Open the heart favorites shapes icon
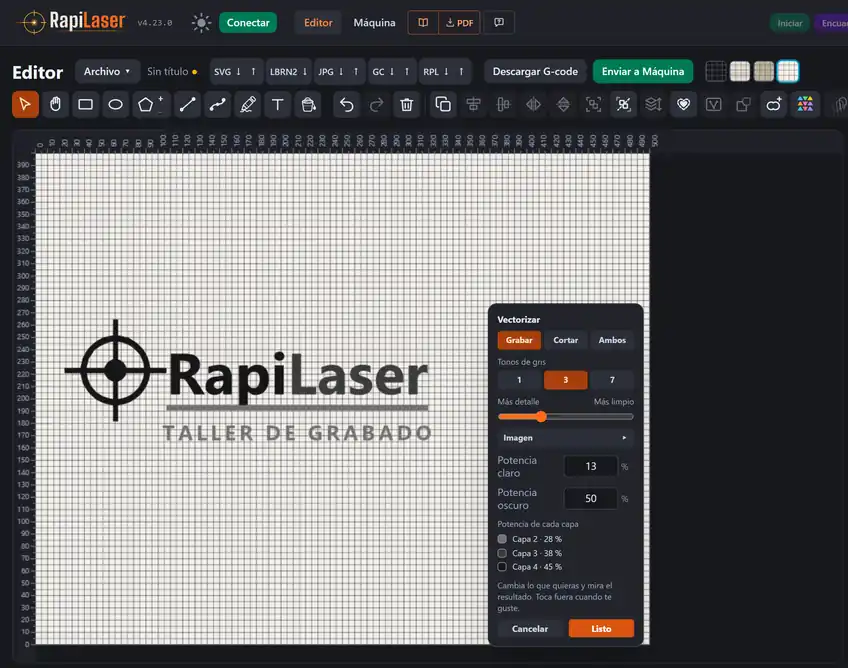Viewport: 848px width, 668px height. pyautogui.click(x=684, y=104)
